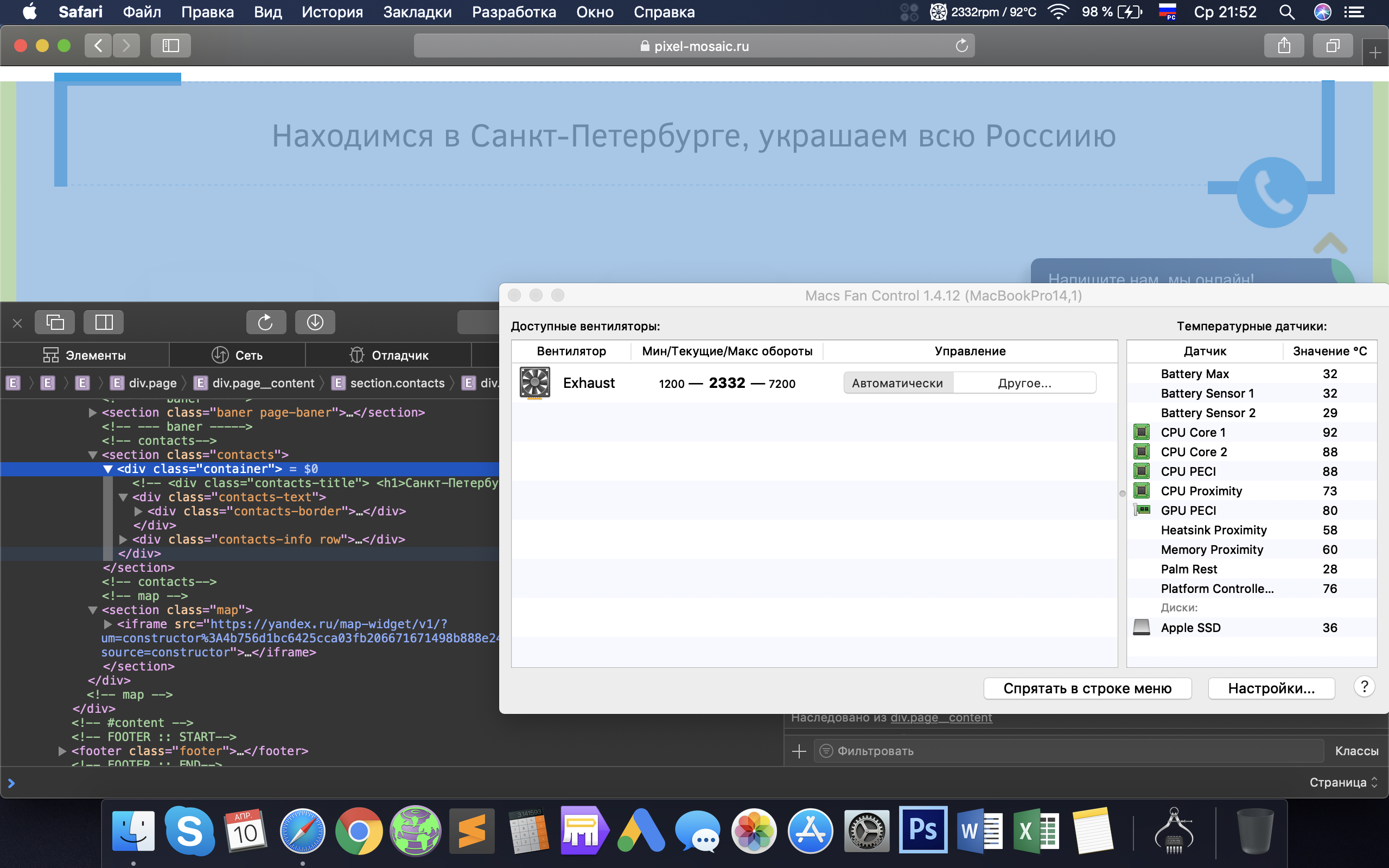
Task: Dock the inspector to the side
Action: pyautogui.click(x=103, y=322)
